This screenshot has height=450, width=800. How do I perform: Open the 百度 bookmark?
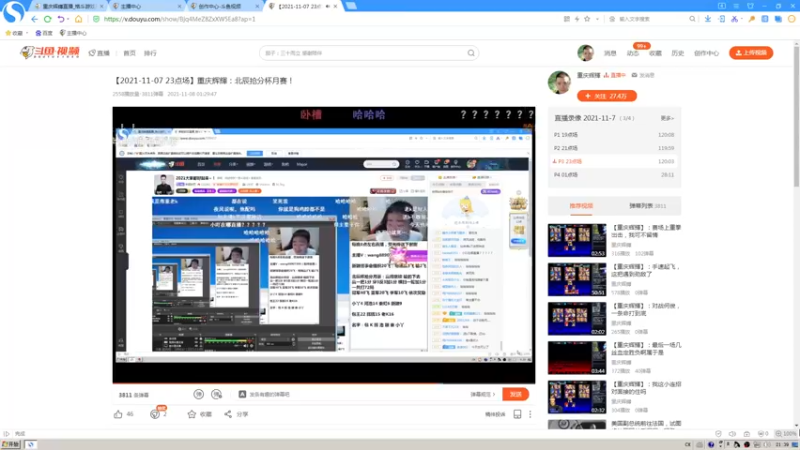tap(43, 33)
